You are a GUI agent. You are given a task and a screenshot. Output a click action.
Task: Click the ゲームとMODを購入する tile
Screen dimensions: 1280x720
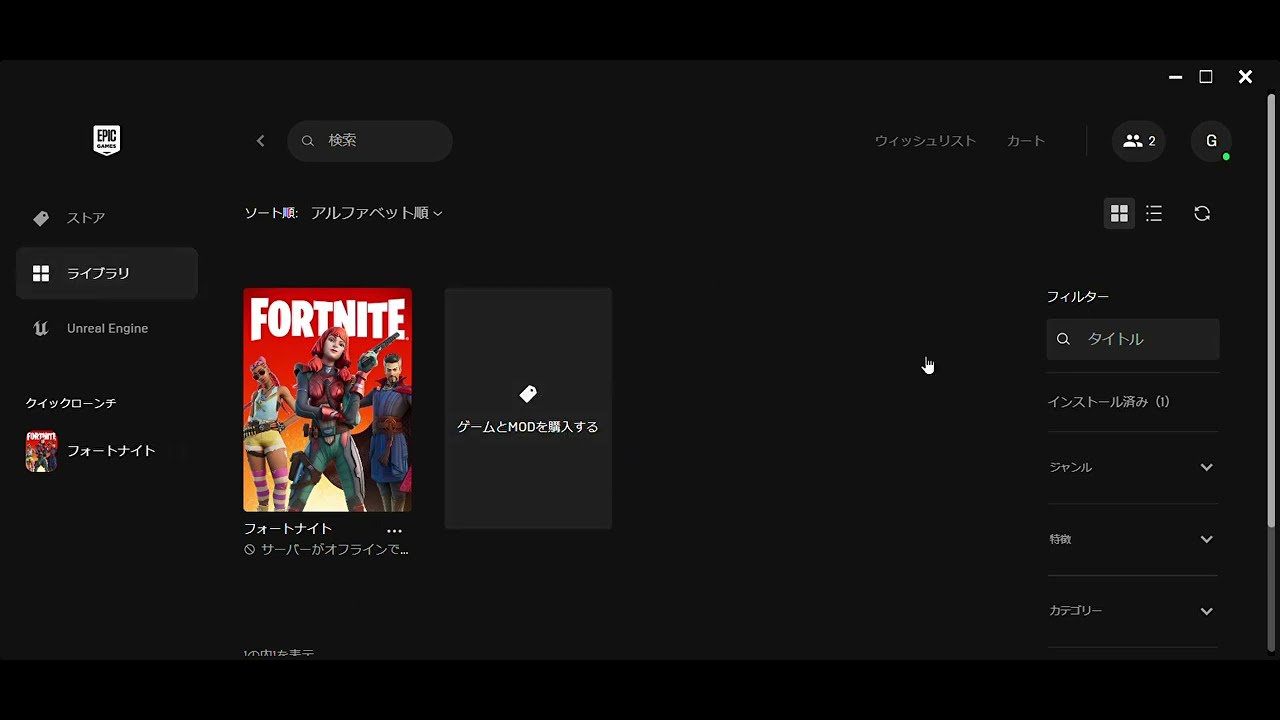click(x=528, y=408)
